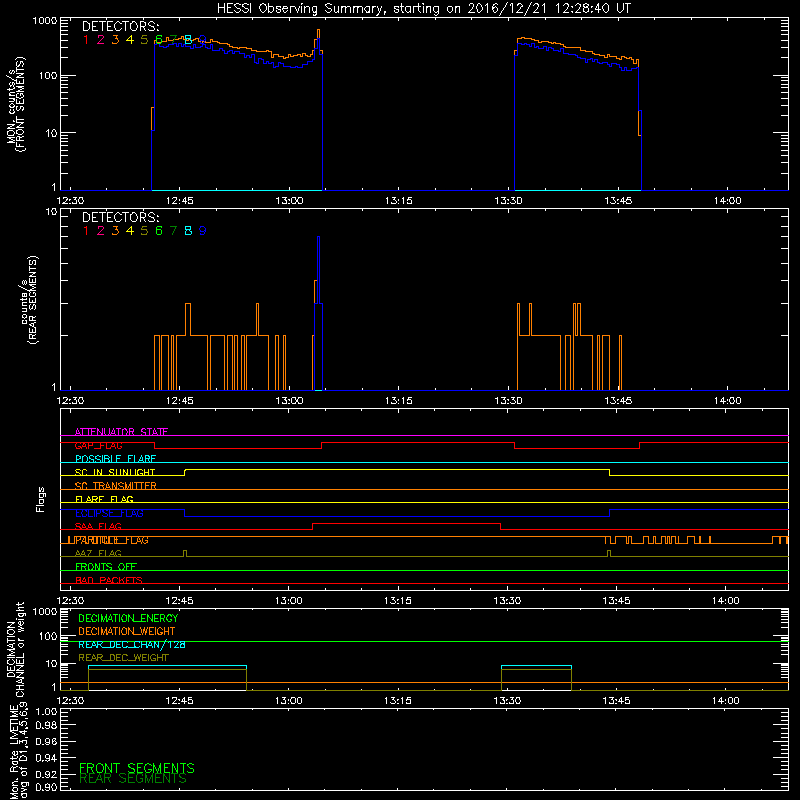Viewport: 800px width, 800px height.
Task: Click the HESSI Observing Summary title text
Action: [423, 9]
